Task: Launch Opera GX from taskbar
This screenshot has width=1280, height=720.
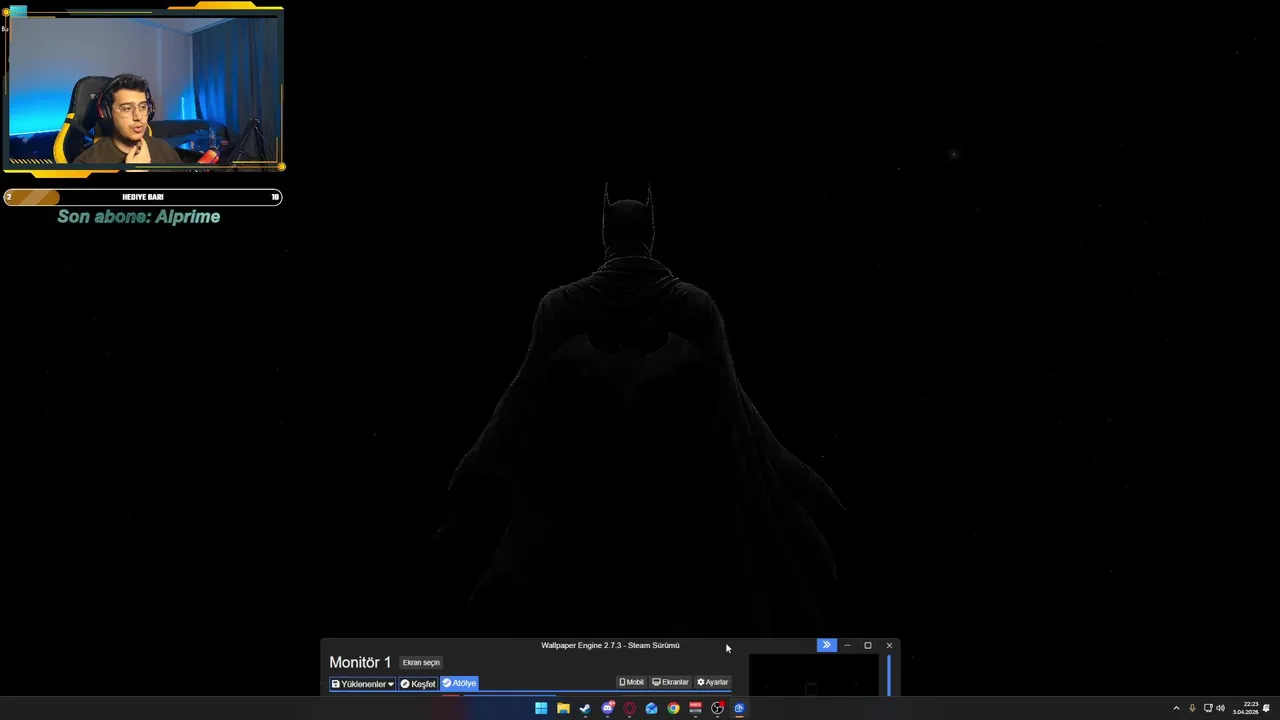Action: point(629,708)
